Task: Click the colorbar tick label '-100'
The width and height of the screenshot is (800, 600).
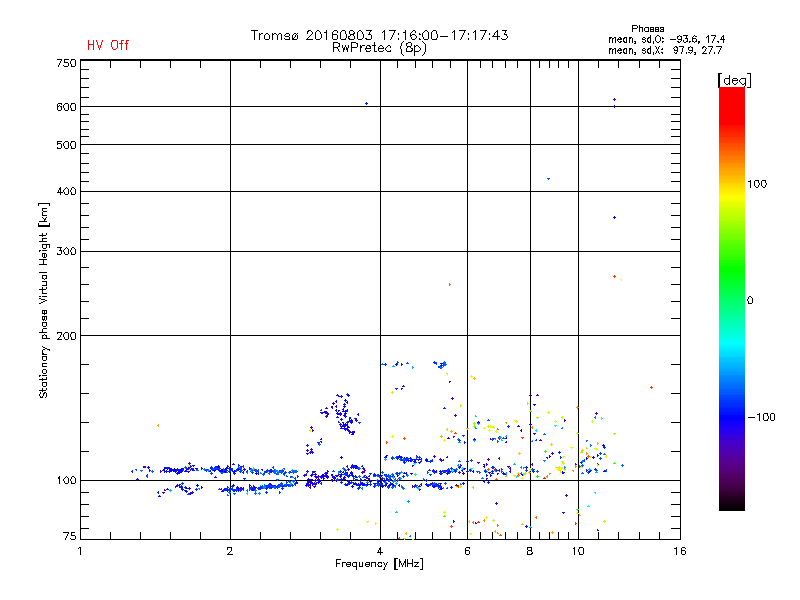Action: (x=761, y=417)
